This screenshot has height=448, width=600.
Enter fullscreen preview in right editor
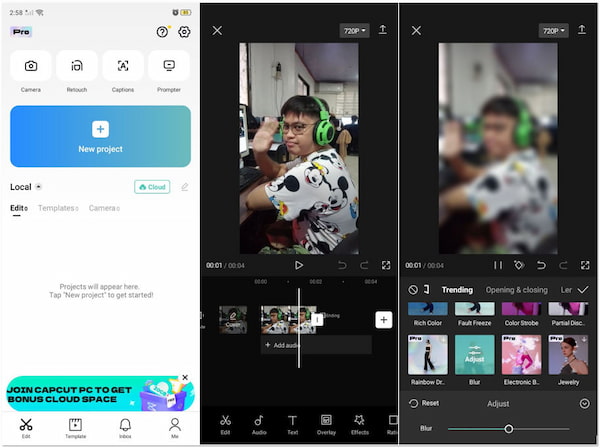[x=585, y=265]
